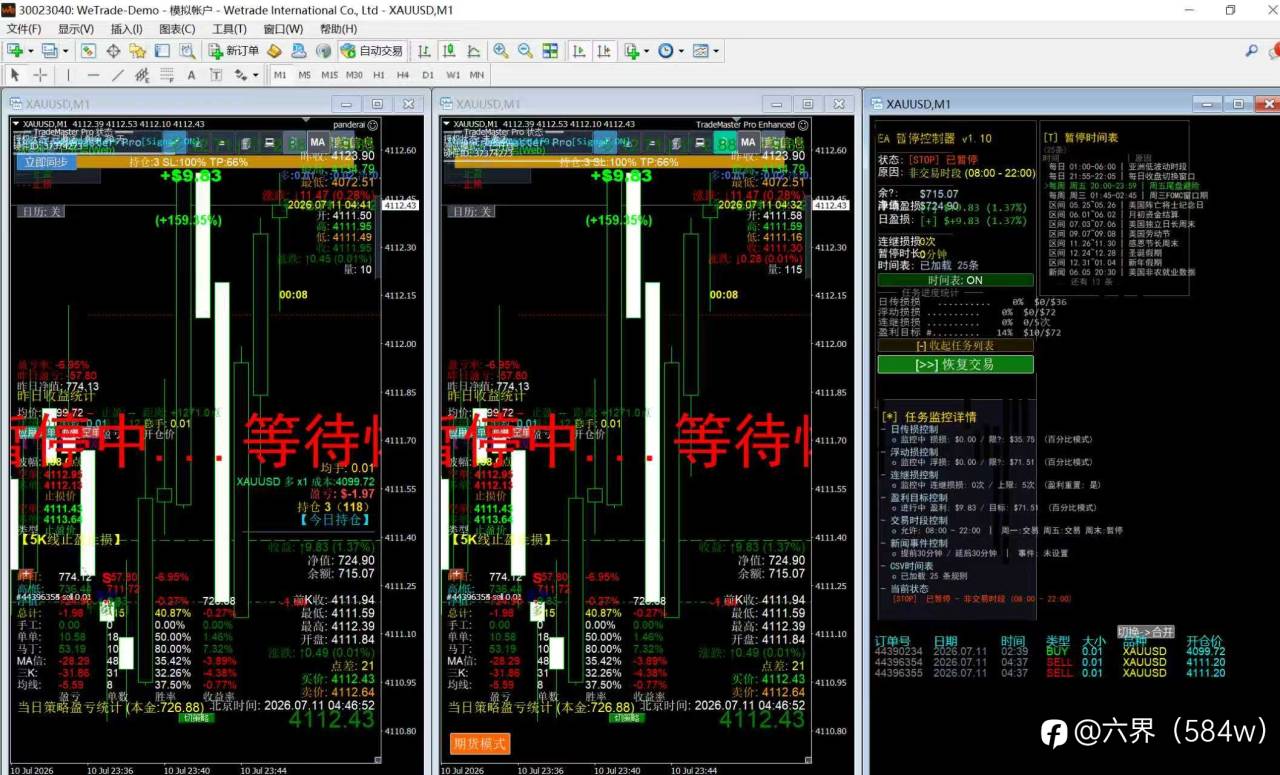Select the crosshair cursor tool
This screenshot has height=775, width=1280.
40,75
